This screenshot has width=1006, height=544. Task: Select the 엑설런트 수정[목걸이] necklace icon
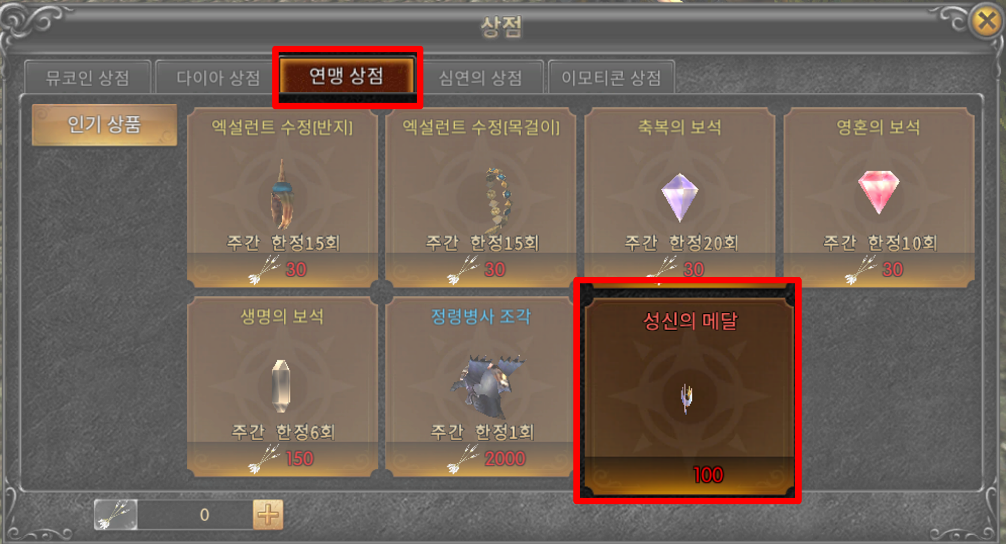coord(497,200)
